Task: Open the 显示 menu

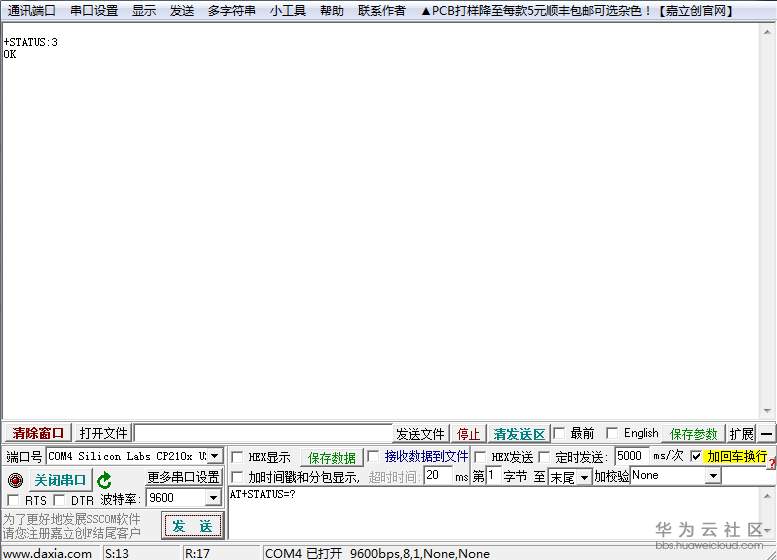Action: point(144,10)
